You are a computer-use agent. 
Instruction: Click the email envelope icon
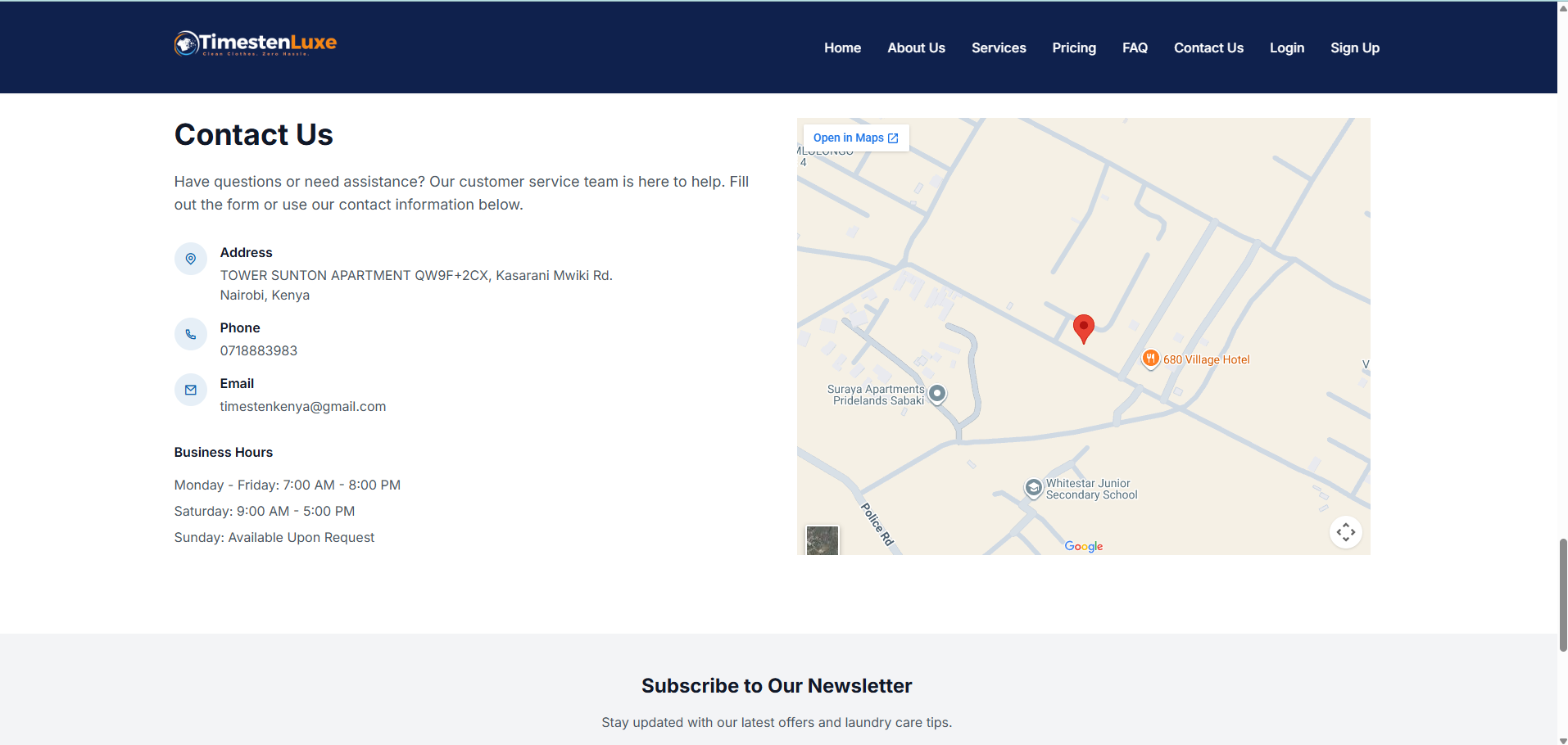click(x=191, y=390)
